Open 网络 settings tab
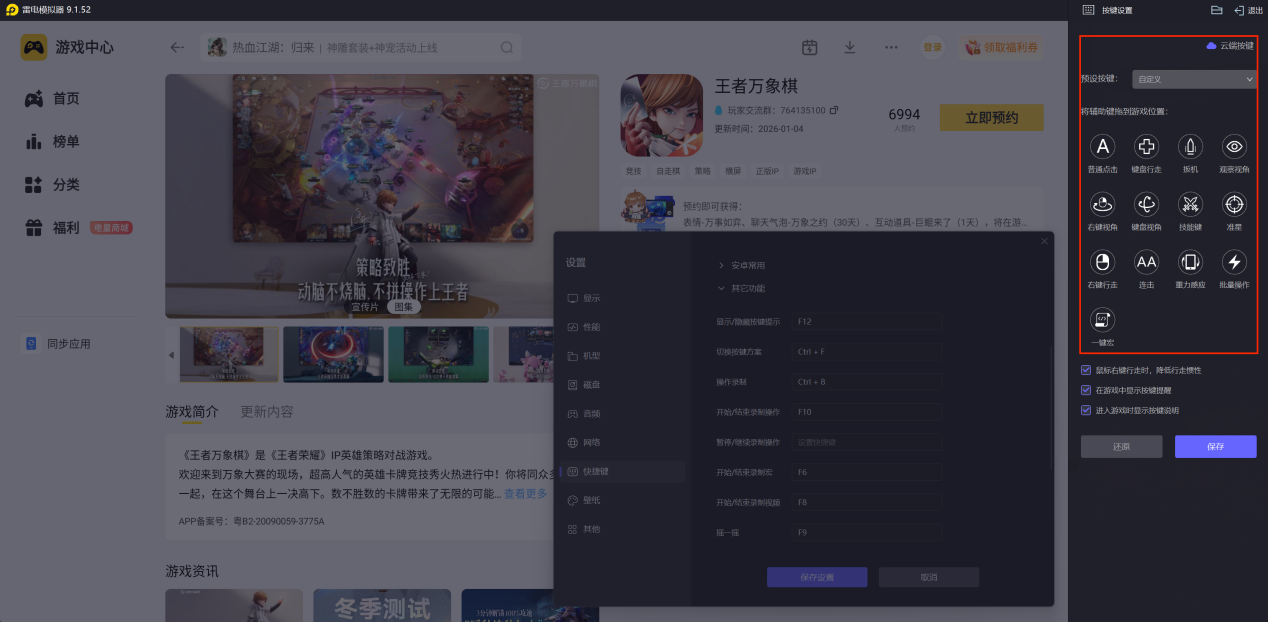Screen dimensions: 1268x622 tap(620, 442)
